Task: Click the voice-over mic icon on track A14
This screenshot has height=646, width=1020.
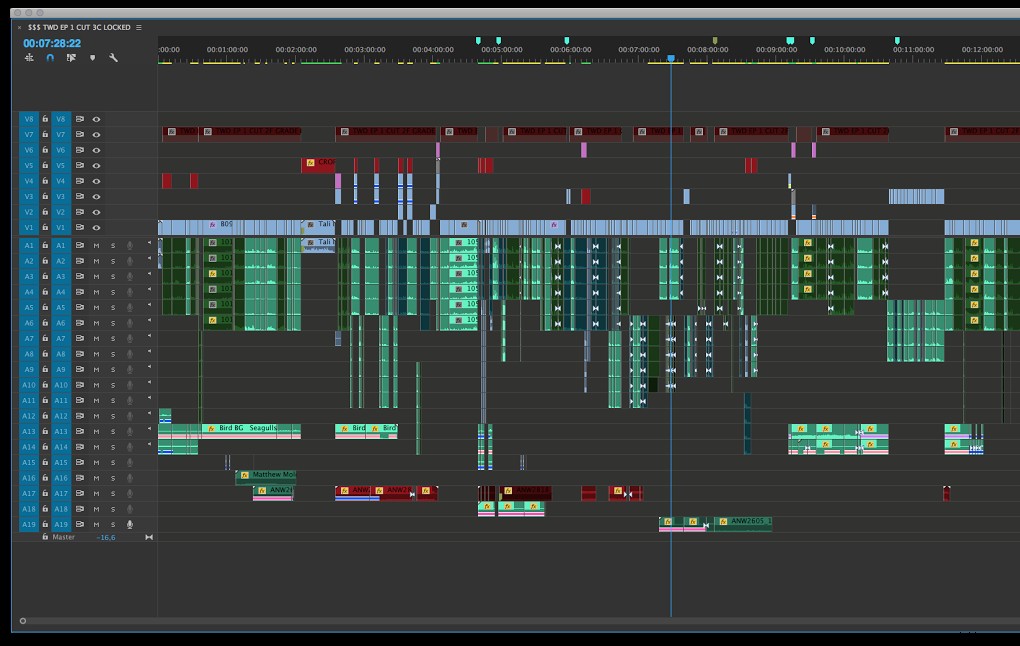Action: tap(130, 447)
